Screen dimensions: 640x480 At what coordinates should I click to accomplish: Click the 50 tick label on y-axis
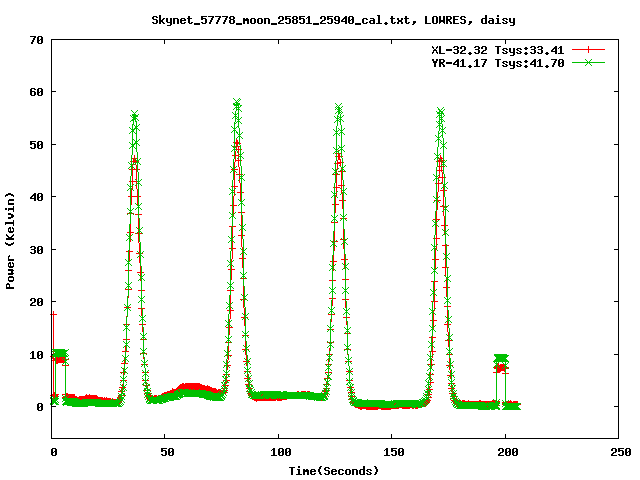36,145
